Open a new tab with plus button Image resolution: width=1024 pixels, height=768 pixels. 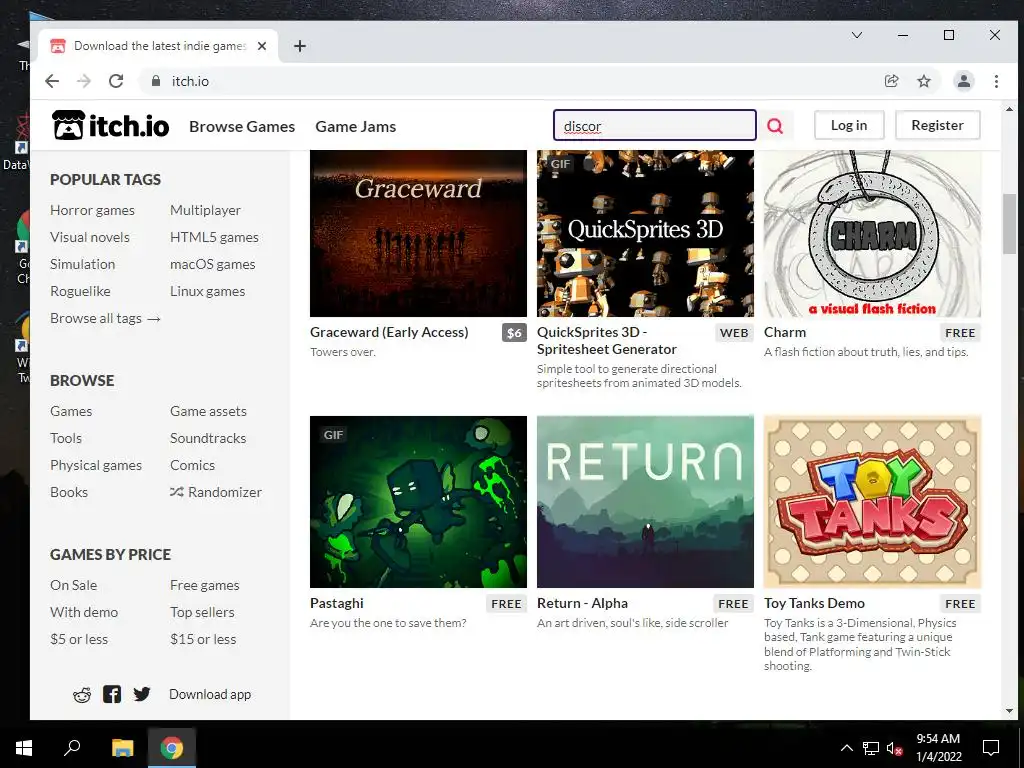pyautogui.click(x=300, y=46)
